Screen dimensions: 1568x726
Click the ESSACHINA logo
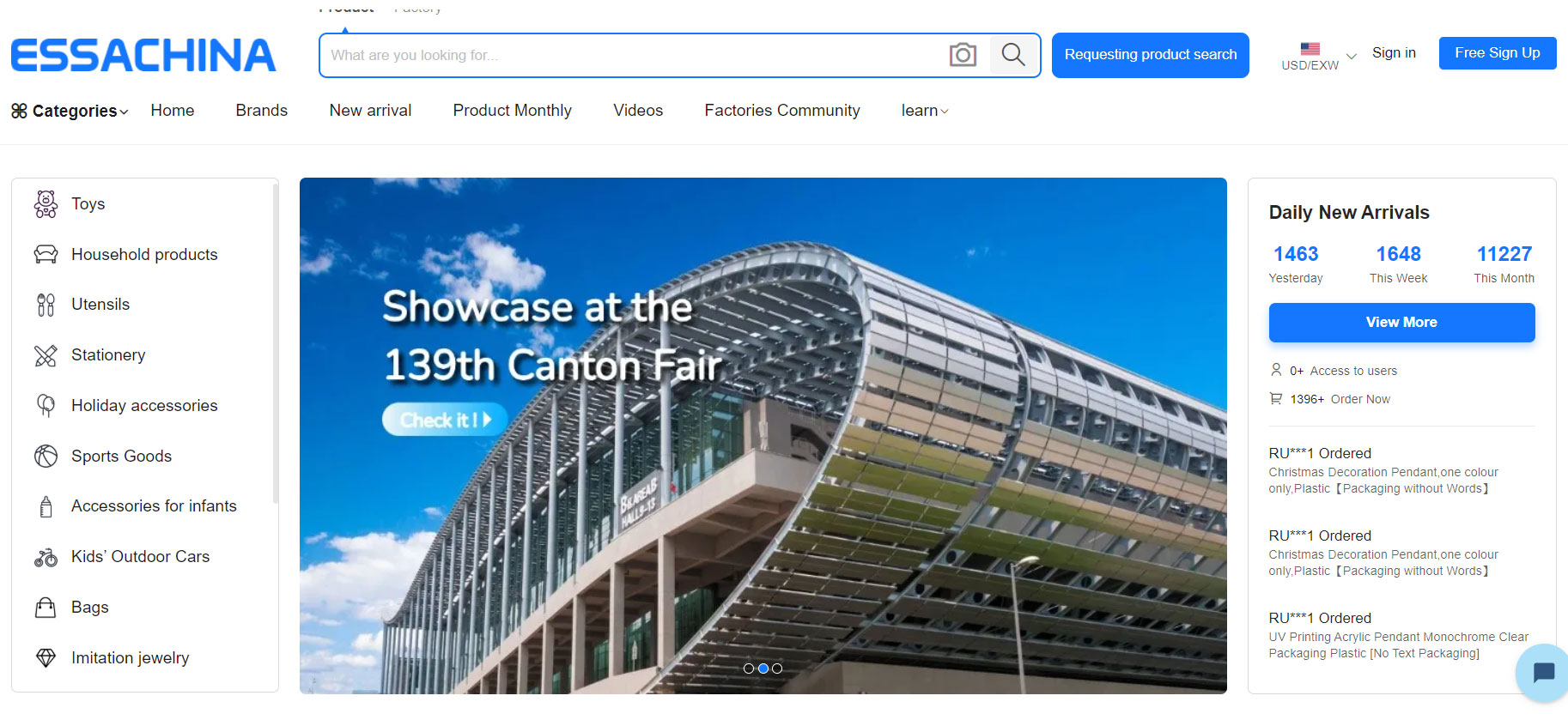tap(143, 55)
